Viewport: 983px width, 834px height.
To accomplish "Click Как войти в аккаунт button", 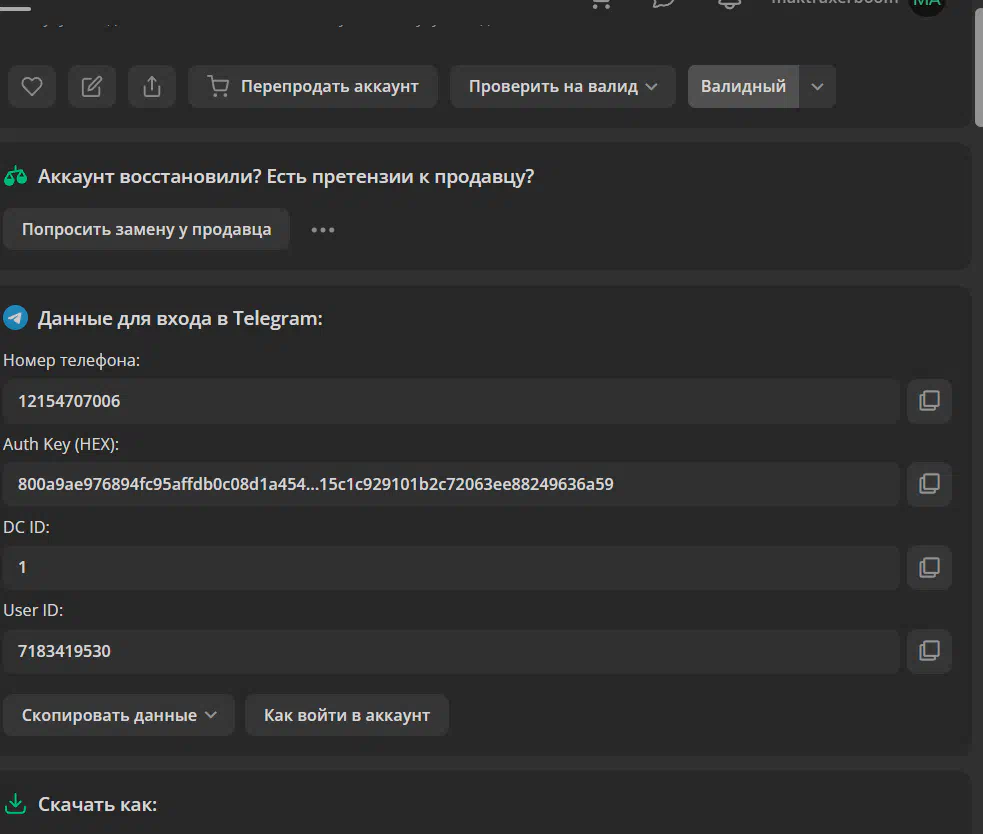I will 347,715.
